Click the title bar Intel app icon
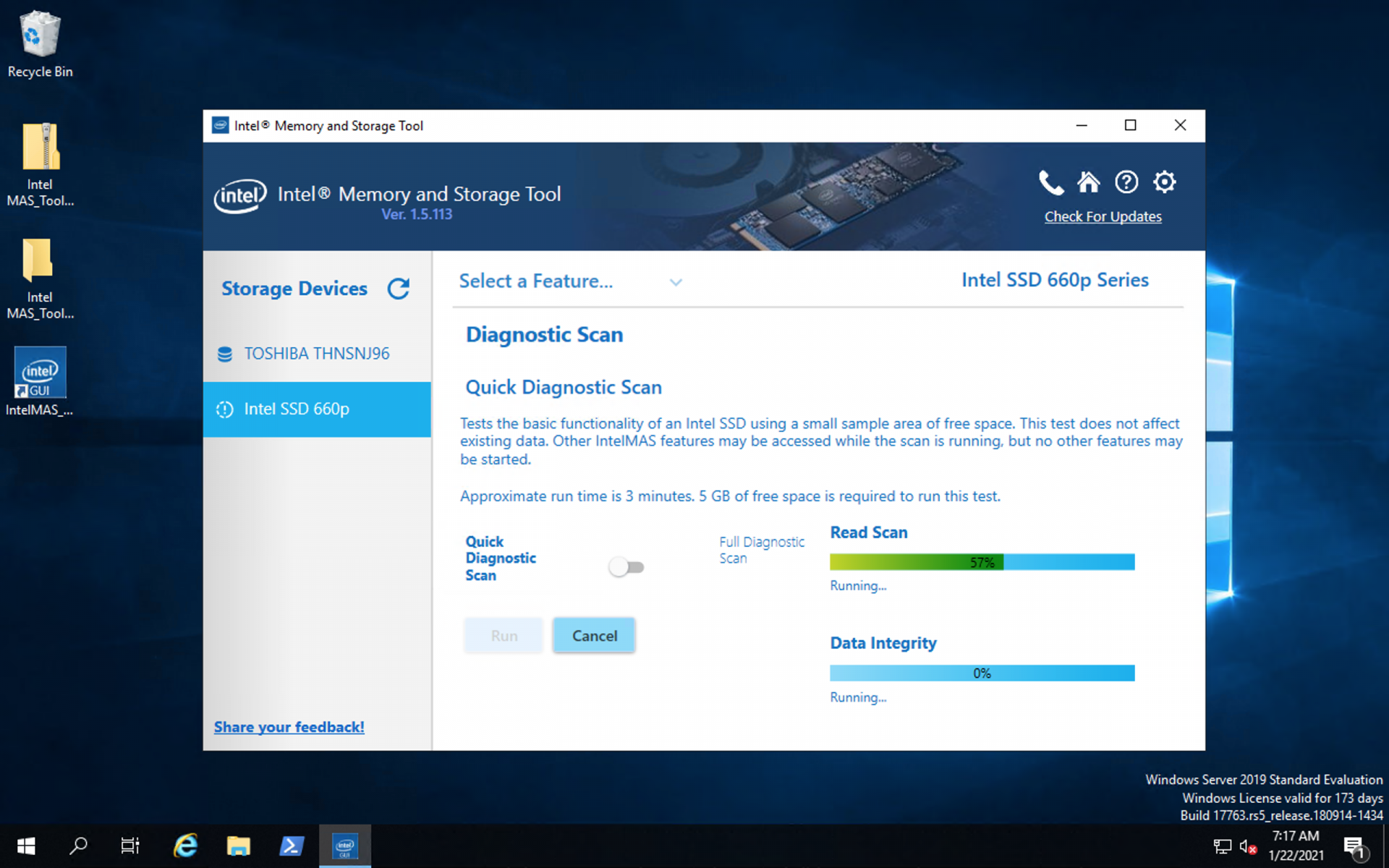 pyautogui.click(x=221, y=125)
